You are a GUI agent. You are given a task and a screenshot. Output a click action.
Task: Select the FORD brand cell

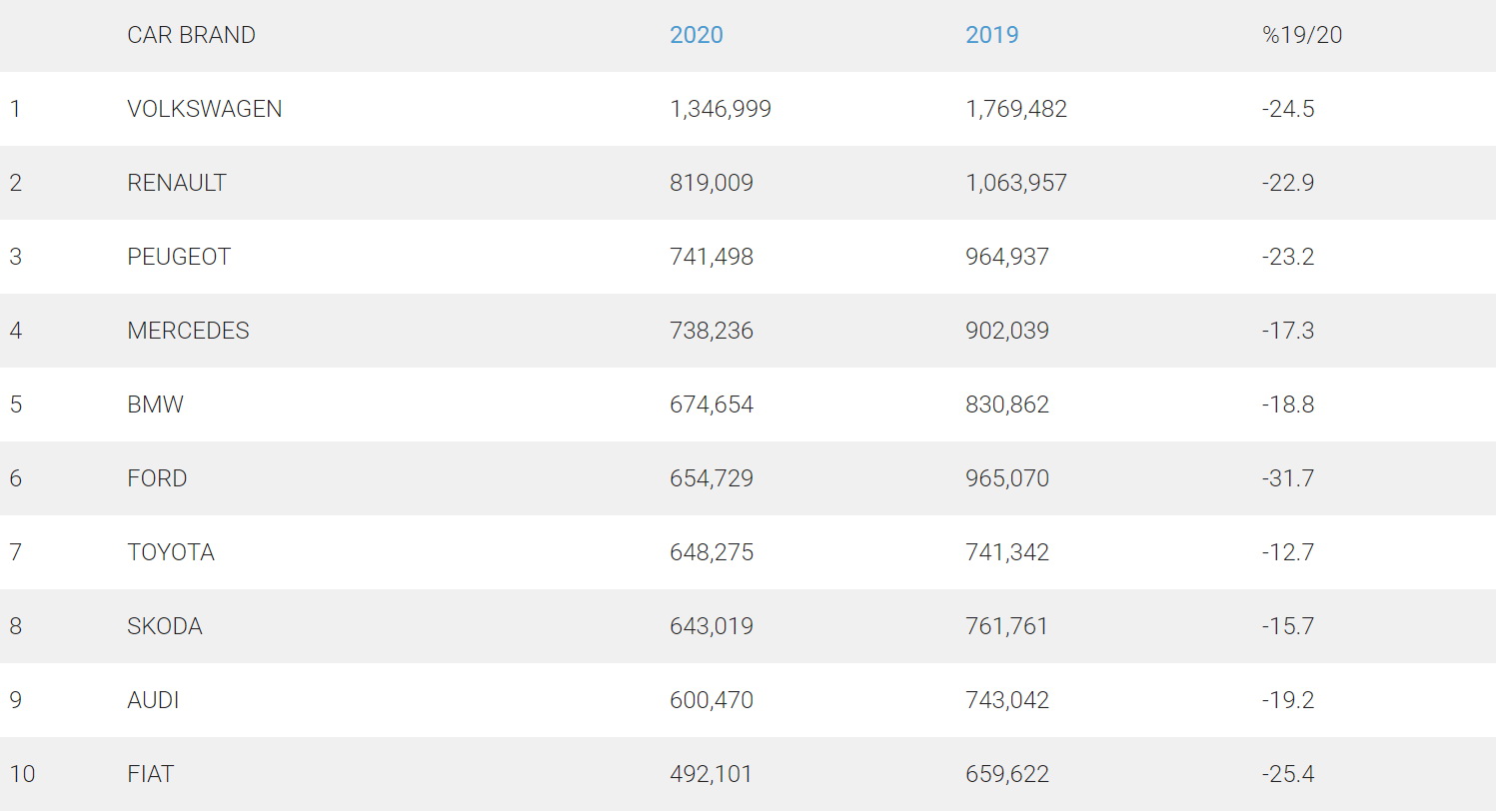[x=157, y=478]
